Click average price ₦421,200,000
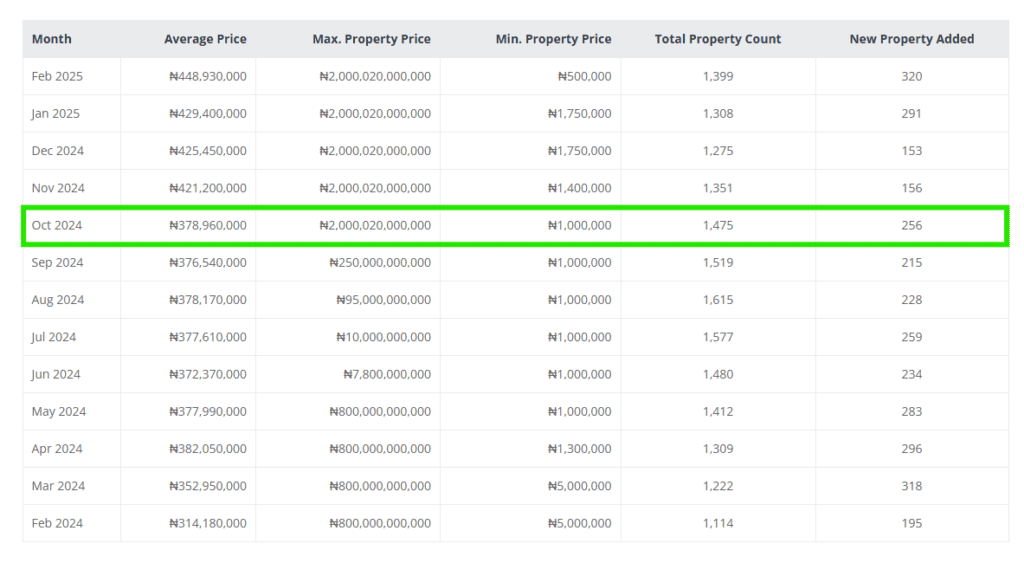1024x563 pixels. (208, 188)
